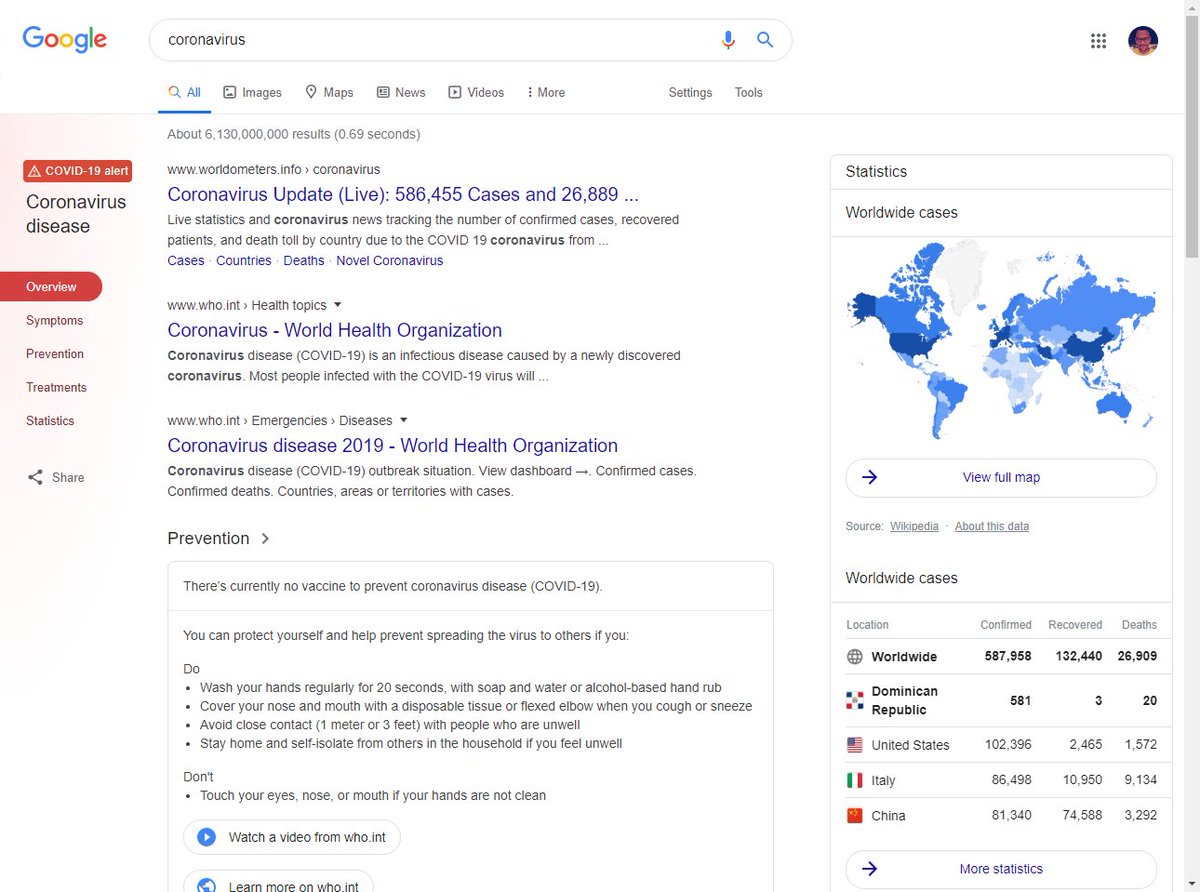Click the Confirmed column header
The width and height of the screenshot is (1200, 892).
click(x=1006, y=625)
